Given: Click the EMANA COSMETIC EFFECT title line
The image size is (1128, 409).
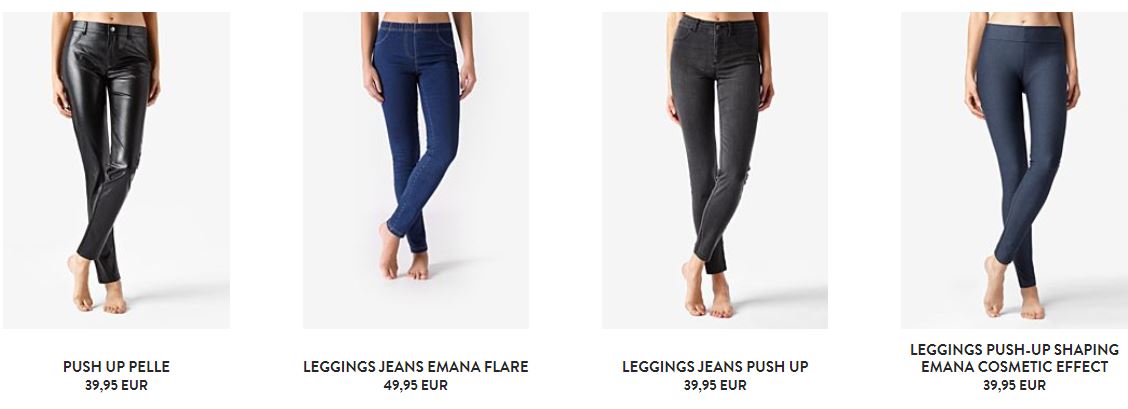Looking at the screenshot, I should [x=1014, y=367].
